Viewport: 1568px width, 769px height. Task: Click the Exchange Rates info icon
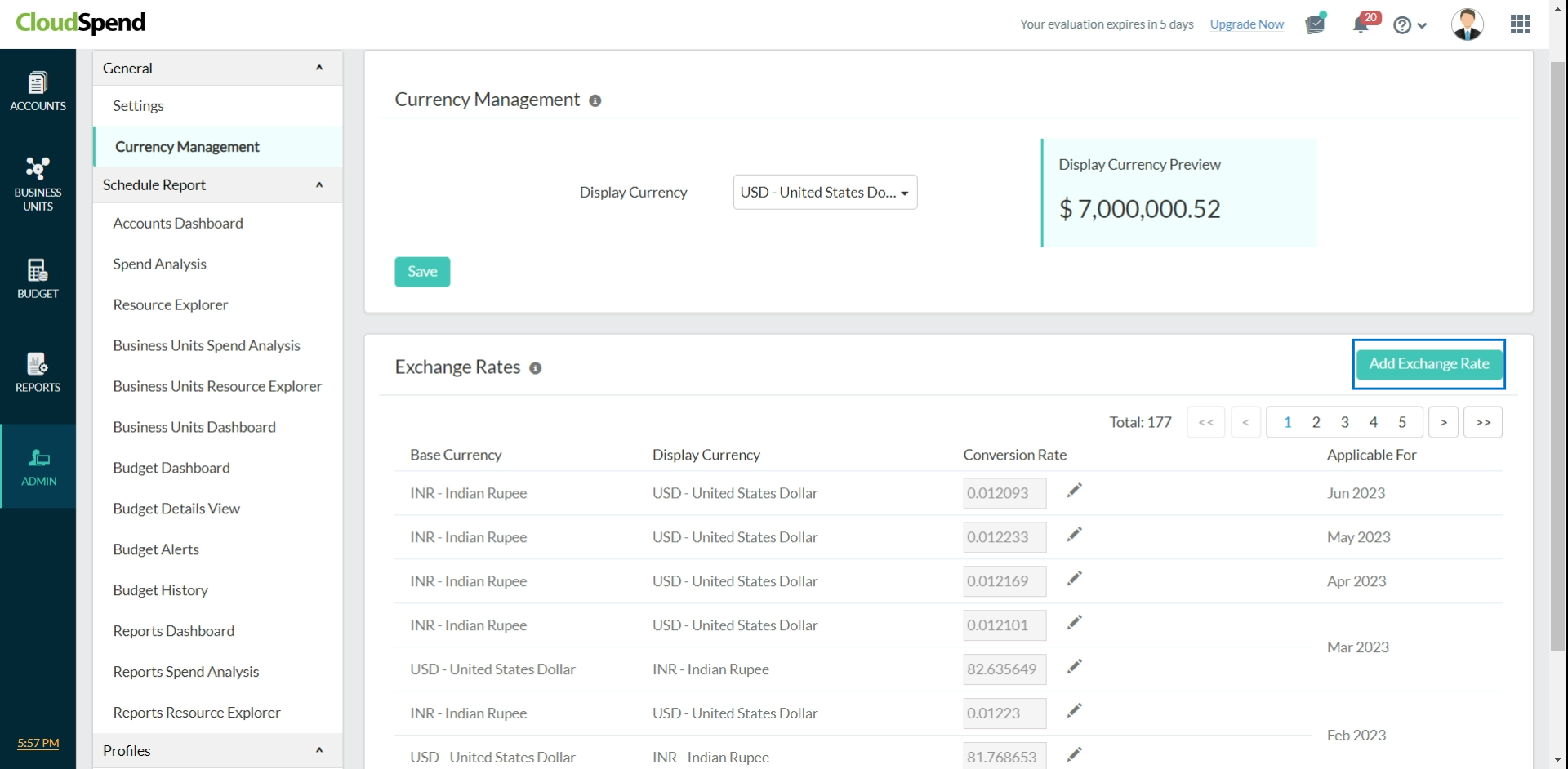(x=536, y=369)
